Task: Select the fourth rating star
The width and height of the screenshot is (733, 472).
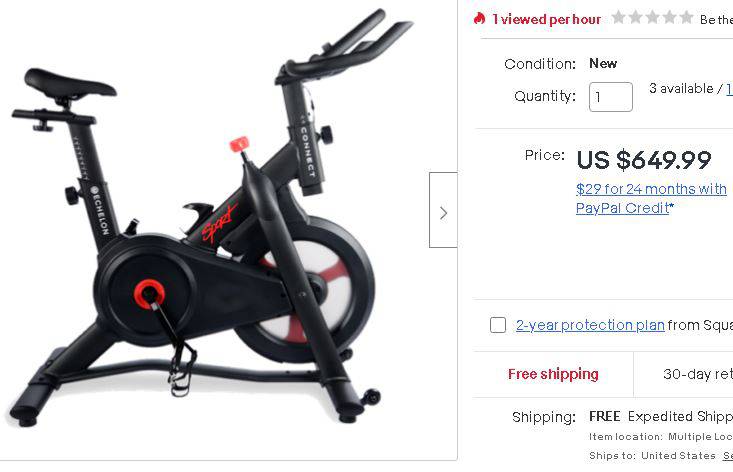Action: (x=669, y=17)
